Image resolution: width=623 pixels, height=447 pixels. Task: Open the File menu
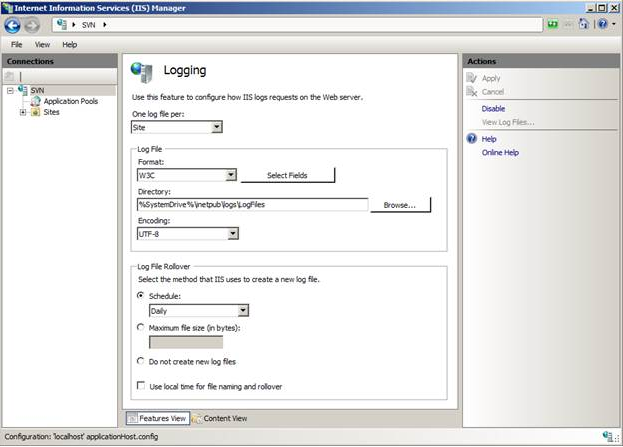16,45
